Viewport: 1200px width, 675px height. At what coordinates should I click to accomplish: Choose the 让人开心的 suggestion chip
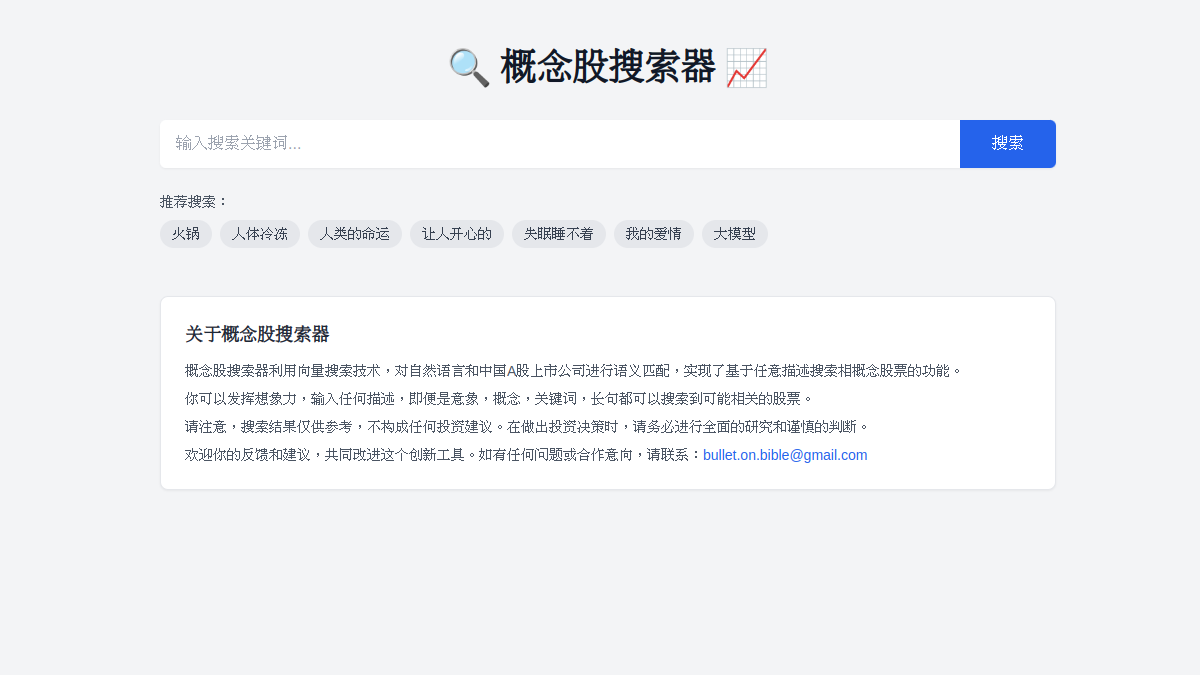coord(457,234)
